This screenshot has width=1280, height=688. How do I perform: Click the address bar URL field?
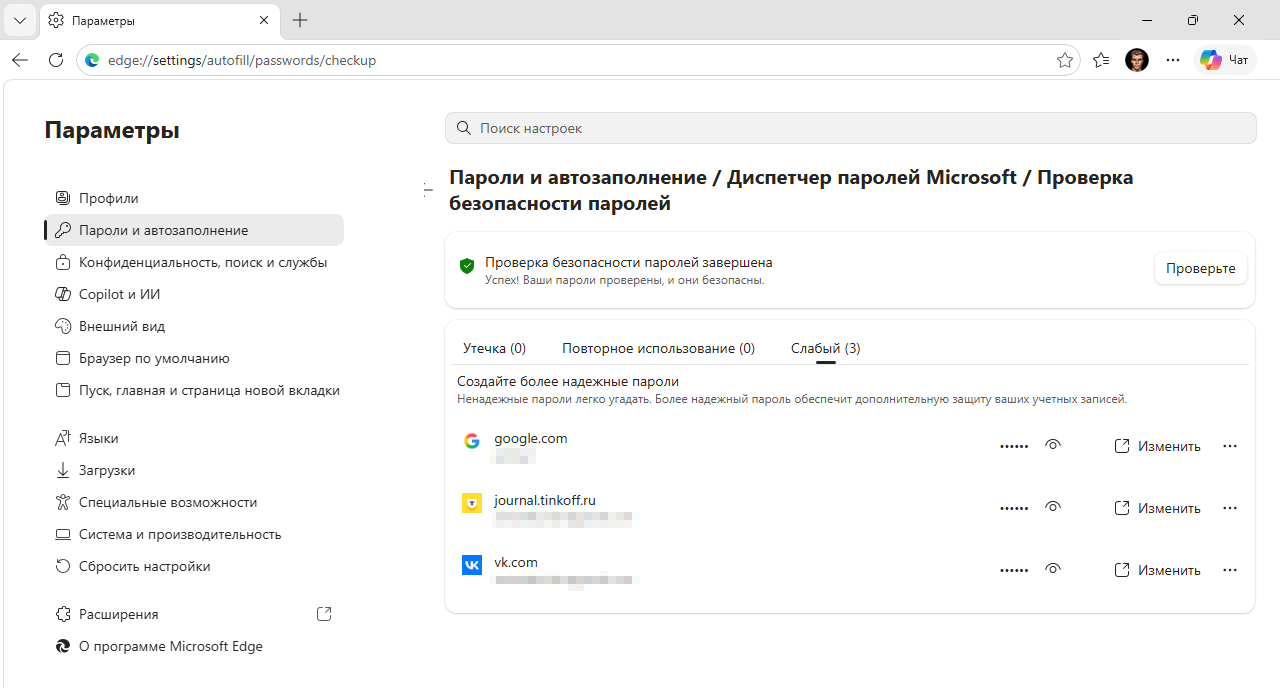pos(578,60)
